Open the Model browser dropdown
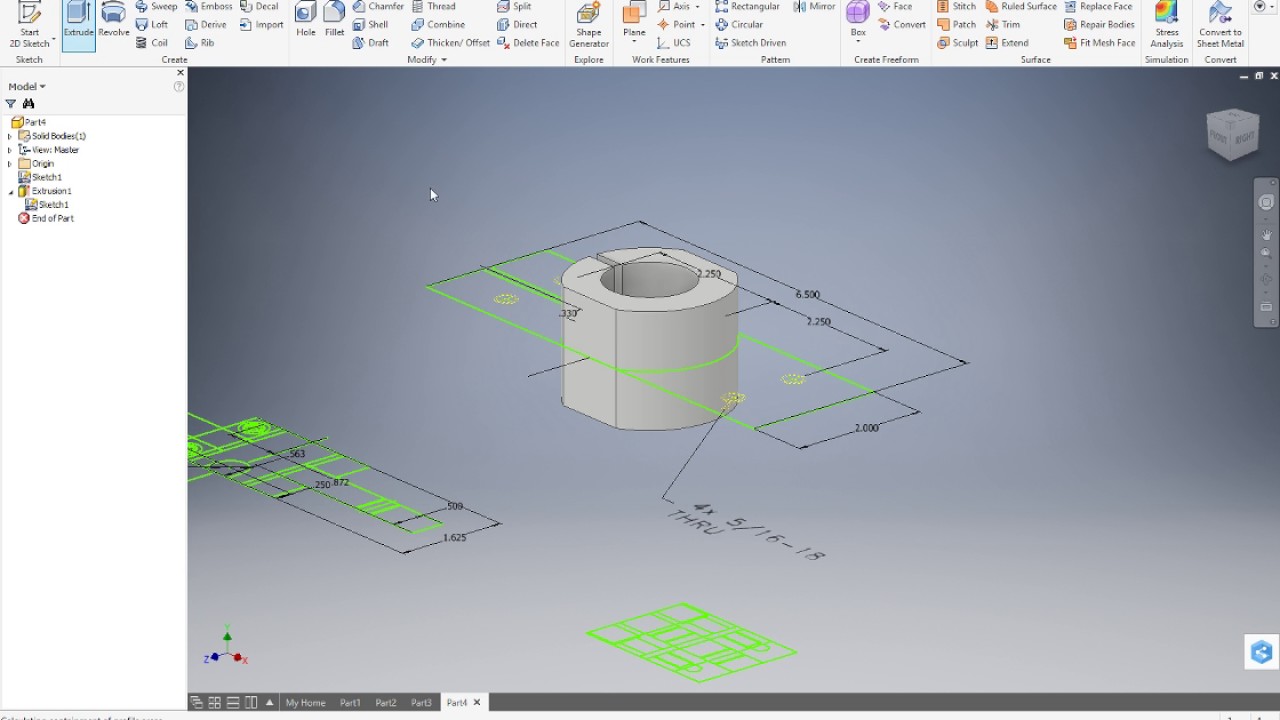This screenshot has height=720, width=1280. [x=27, y=86]
